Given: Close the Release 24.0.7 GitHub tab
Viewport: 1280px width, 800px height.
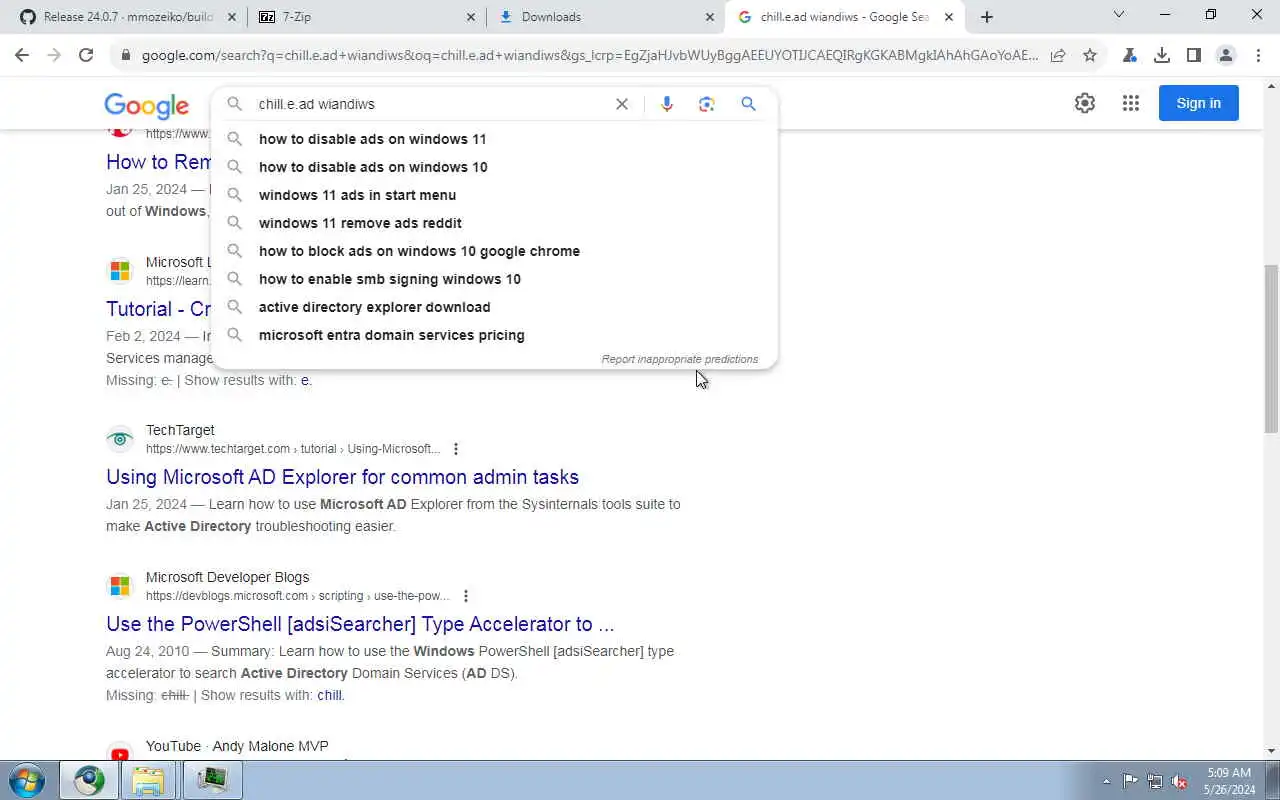Looking at the screenshot, I should pyautogui.click(x=231, y=17).
